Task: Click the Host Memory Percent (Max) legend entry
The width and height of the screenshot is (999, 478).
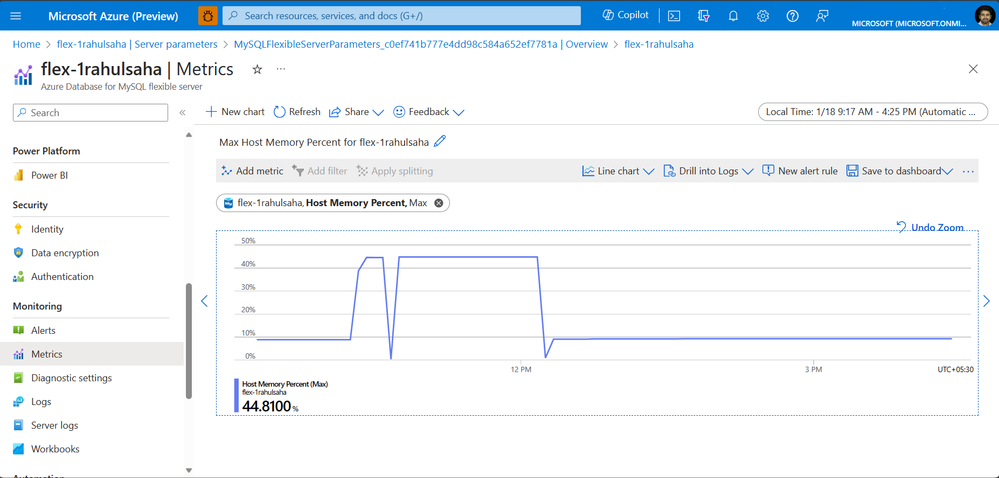Action: pos(285,384)
